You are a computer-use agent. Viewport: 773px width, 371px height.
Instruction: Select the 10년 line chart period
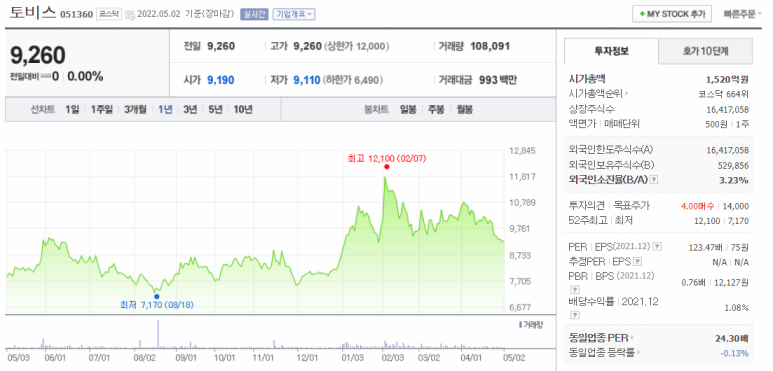point(243,109)
